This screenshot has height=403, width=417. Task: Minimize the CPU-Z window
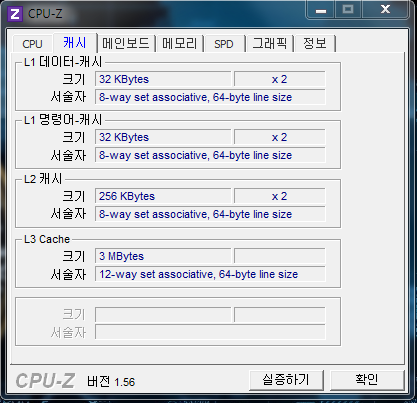321,10
